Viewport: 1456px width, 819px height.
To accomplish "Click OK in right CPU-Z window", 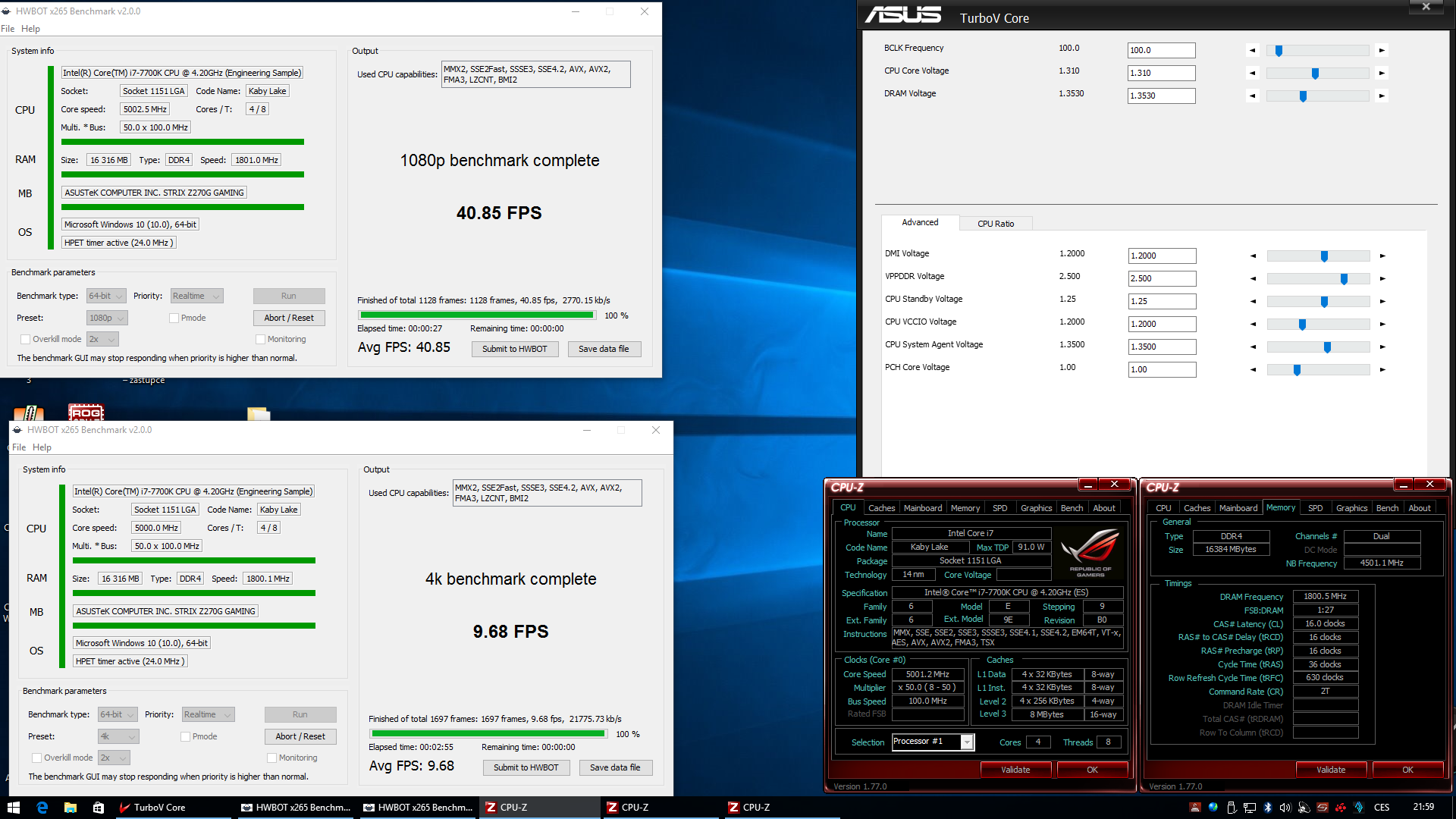I will click(1407, 770).
